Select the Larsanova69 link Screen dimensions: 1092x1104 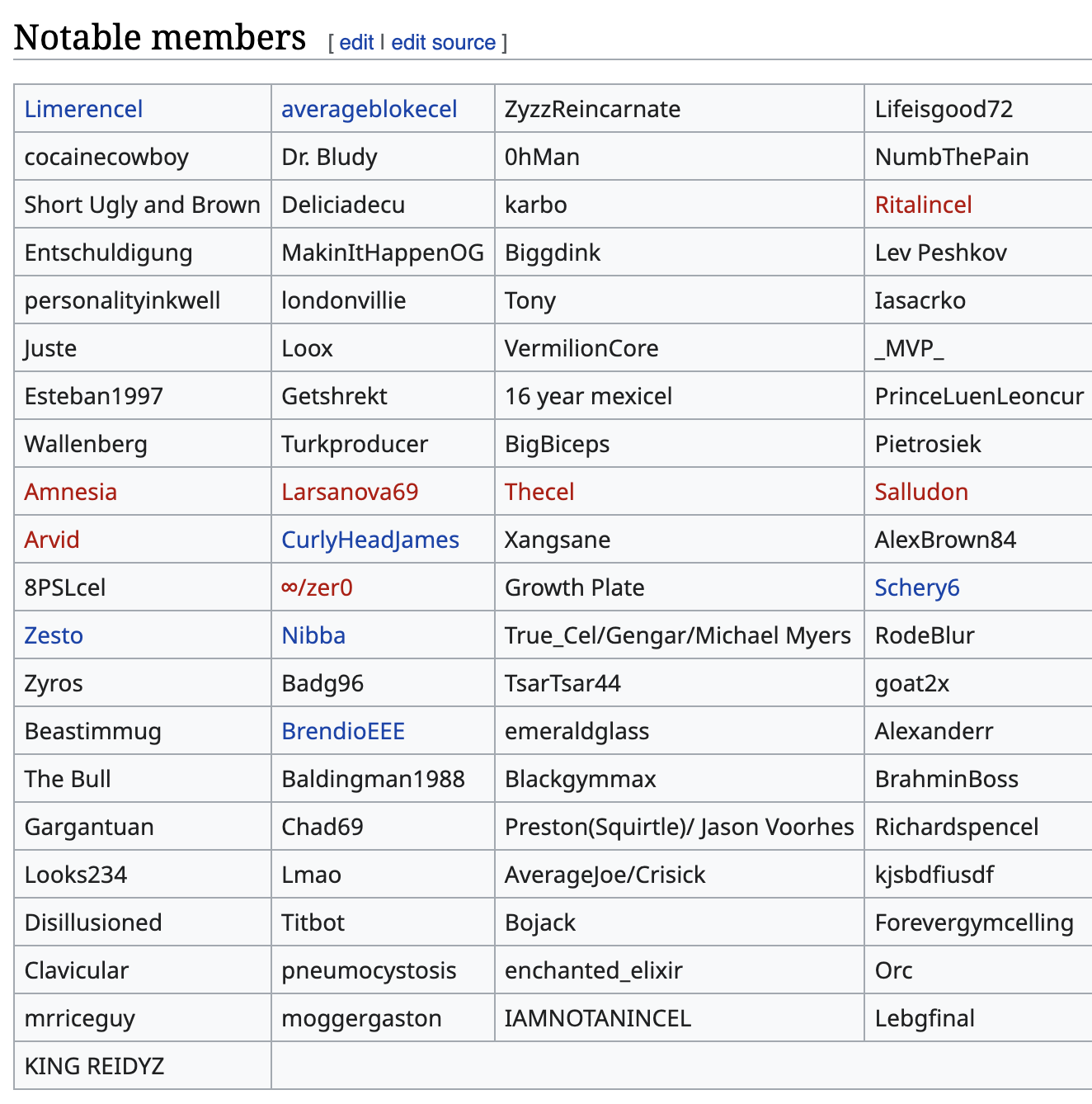point(350,492)
